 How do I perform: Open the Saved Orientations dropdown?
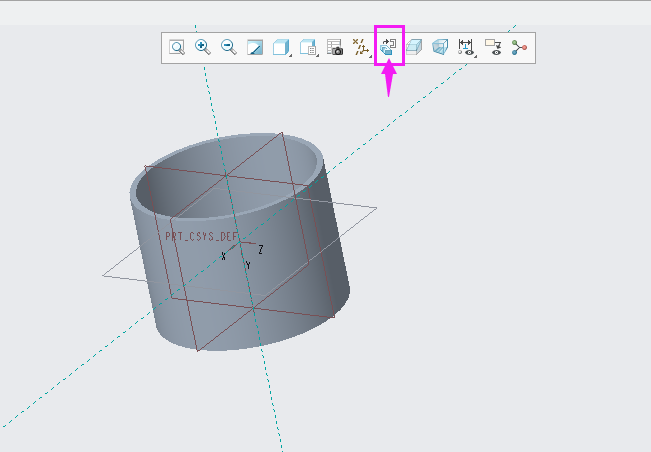point(309,47)
